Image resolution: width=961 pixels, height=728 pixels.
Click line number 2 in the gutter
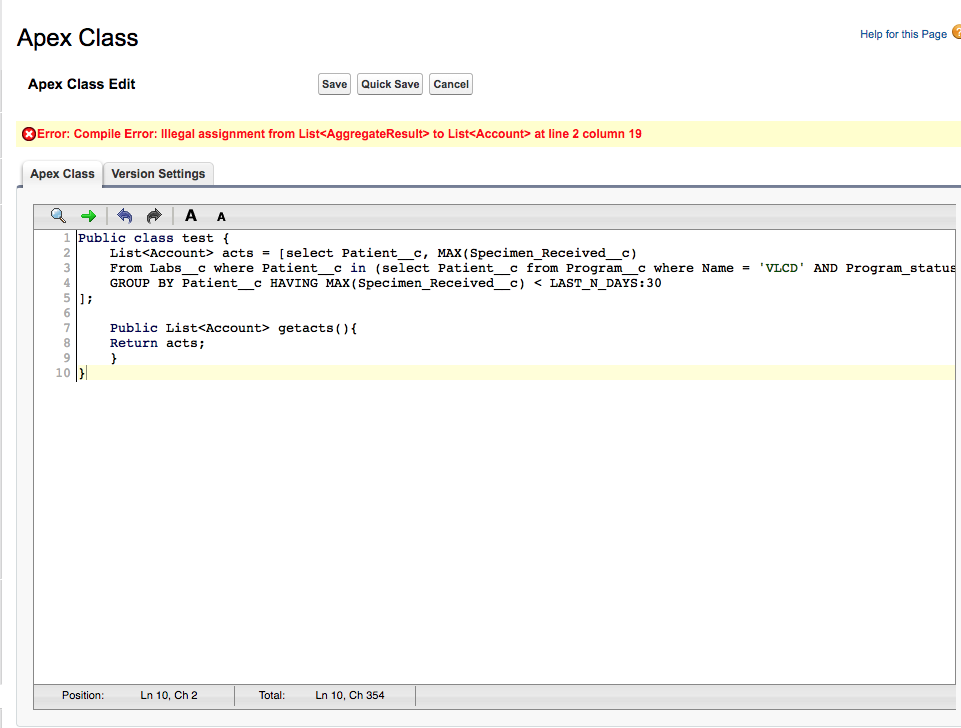(66, 253)
